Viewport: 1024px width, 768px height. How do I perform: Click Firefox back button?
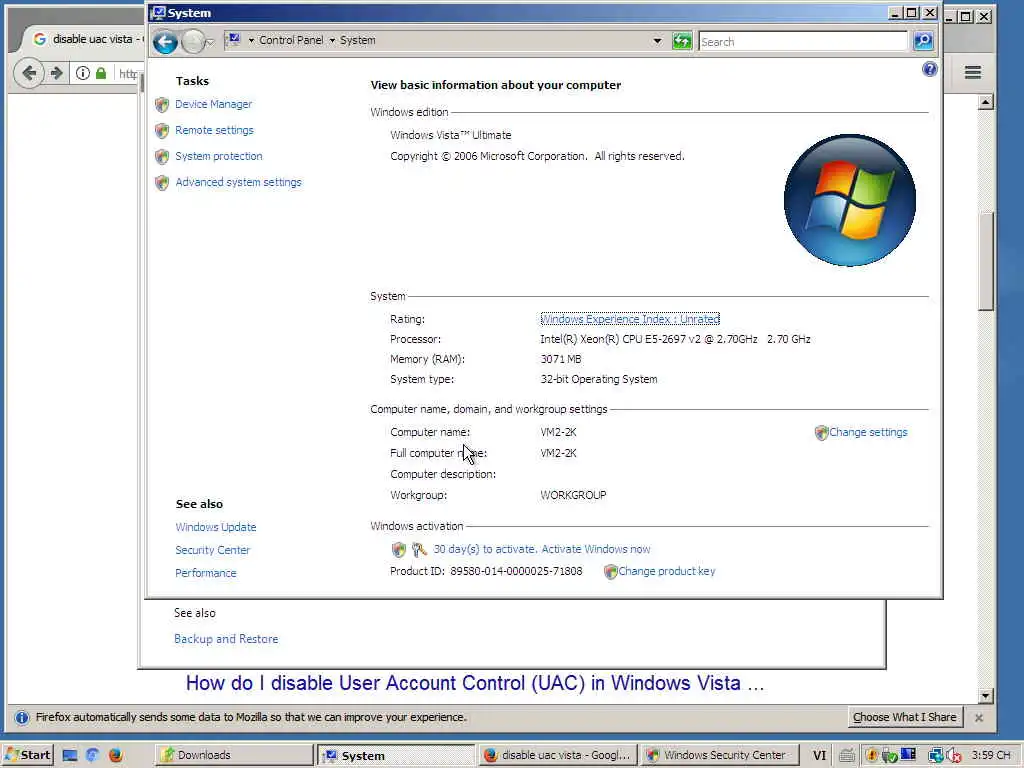(x=29, y=73)
